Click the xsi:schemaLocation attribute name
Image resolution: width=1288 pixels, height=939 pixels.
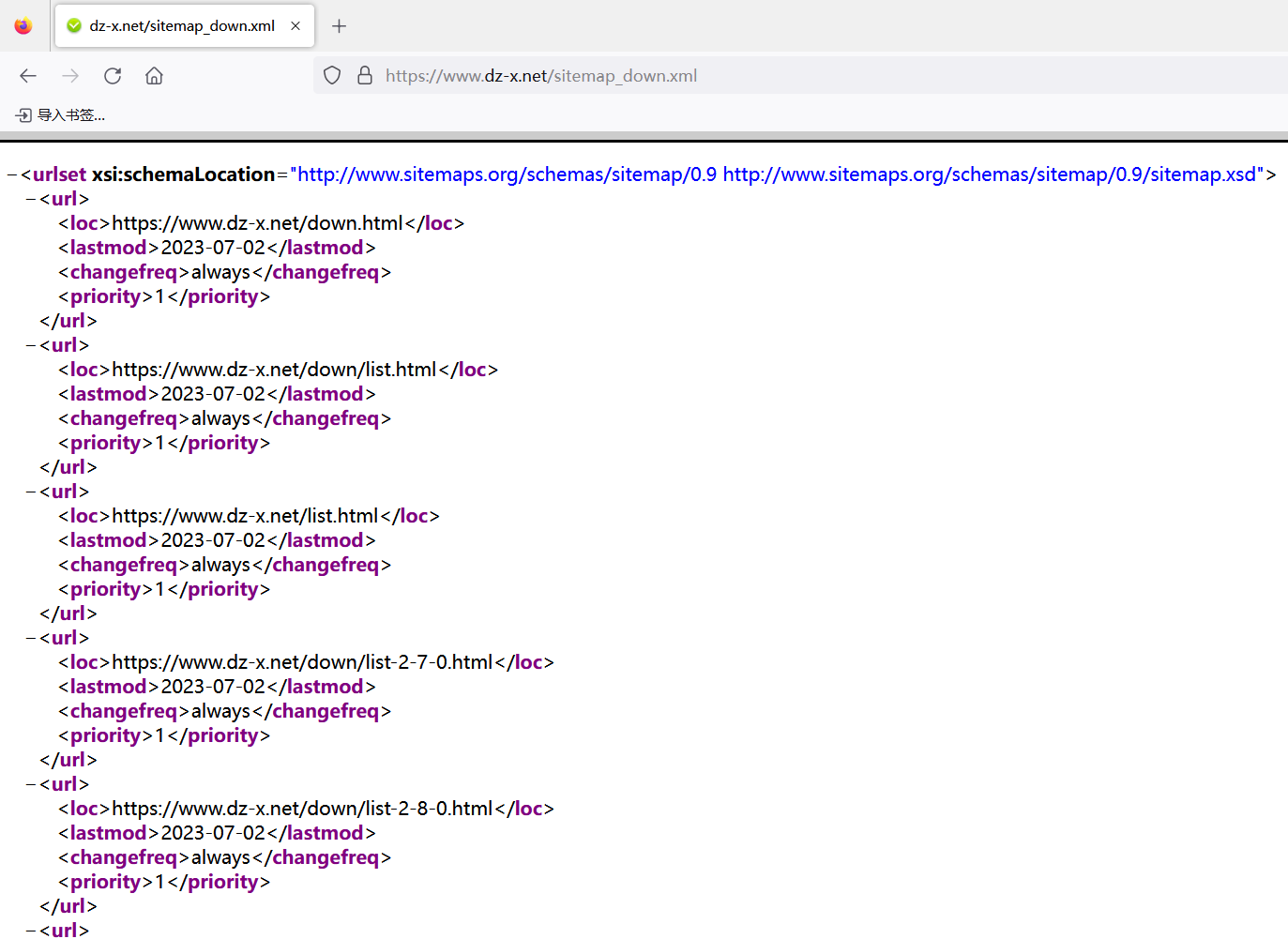(x=183, y=174)
